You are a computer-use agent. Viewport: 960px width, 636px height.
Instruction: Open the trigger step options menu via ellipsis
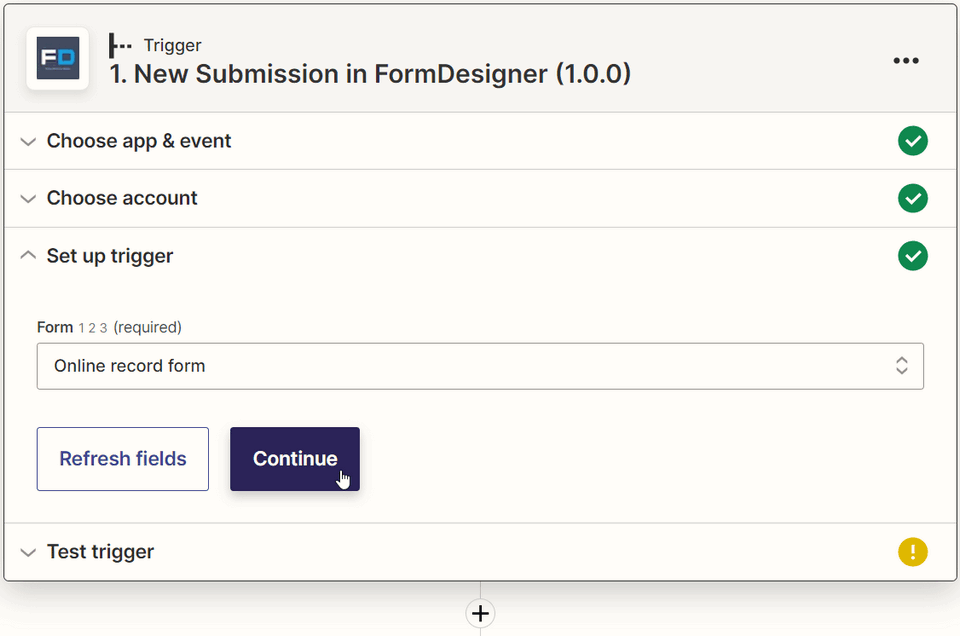point(906,60)
